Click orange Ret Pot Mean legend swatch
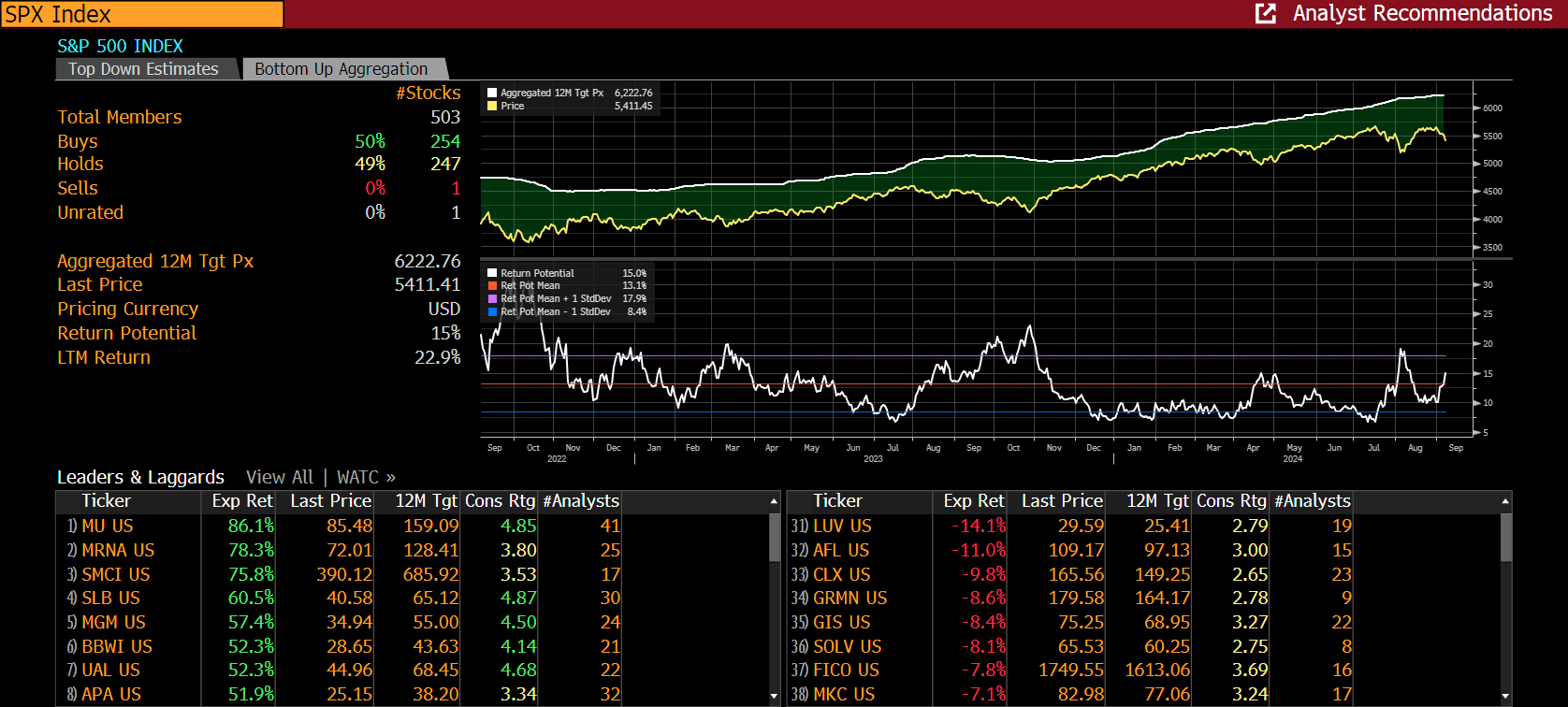Screen dimensions: 1568x707 tap(492, 285)
